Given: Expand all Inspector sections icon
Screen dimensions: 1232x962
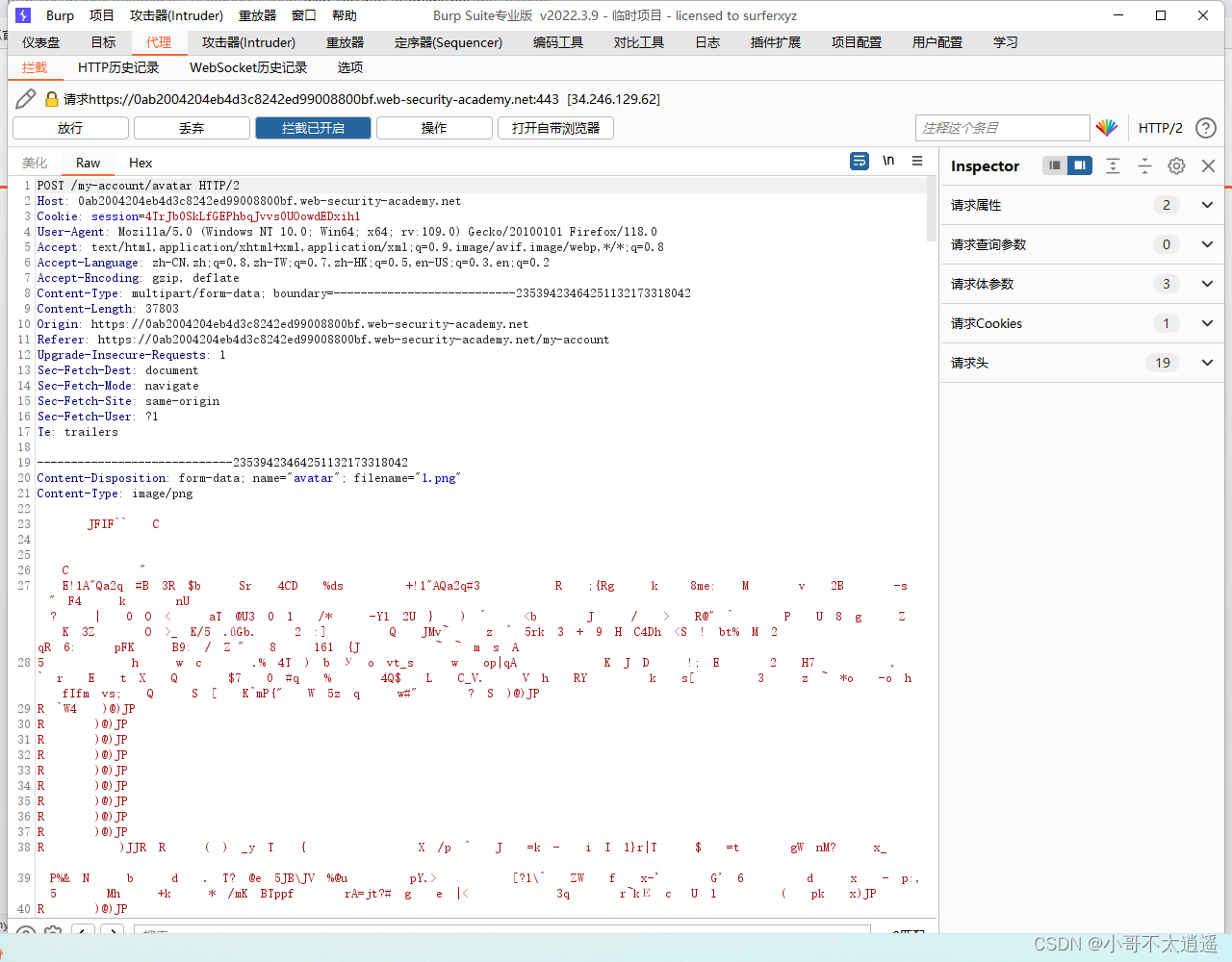Looking at the screenshot, I should pos(1113,165).
